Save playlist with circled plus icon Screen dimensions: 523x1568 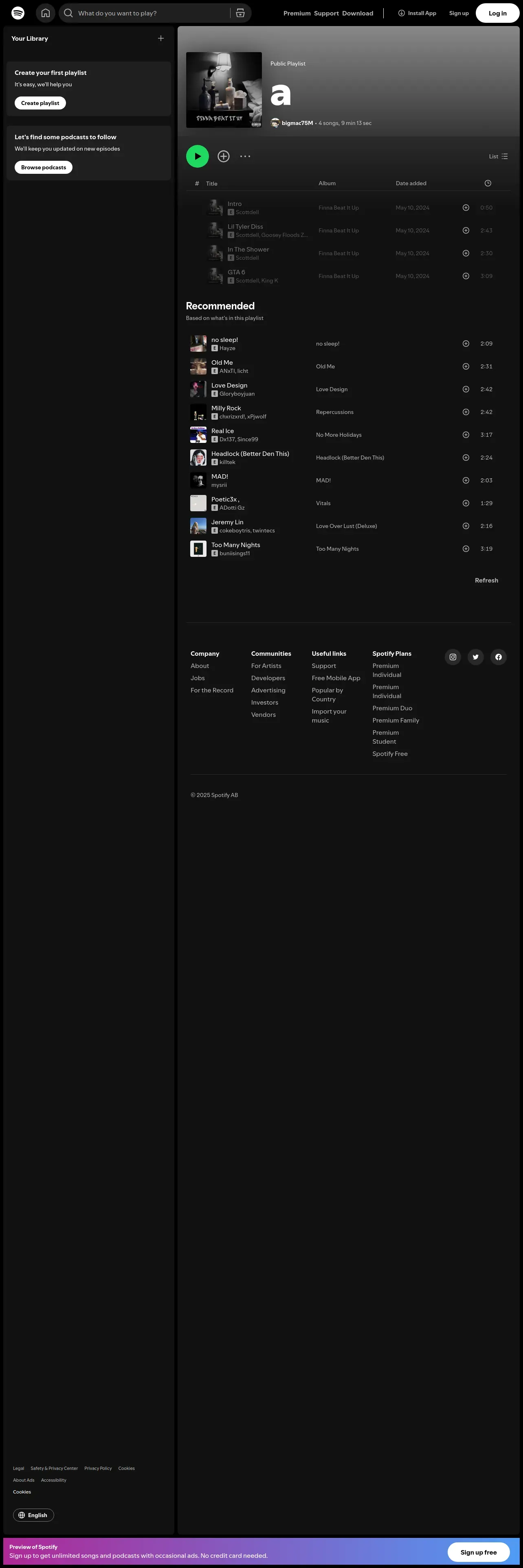coord(224,156)
